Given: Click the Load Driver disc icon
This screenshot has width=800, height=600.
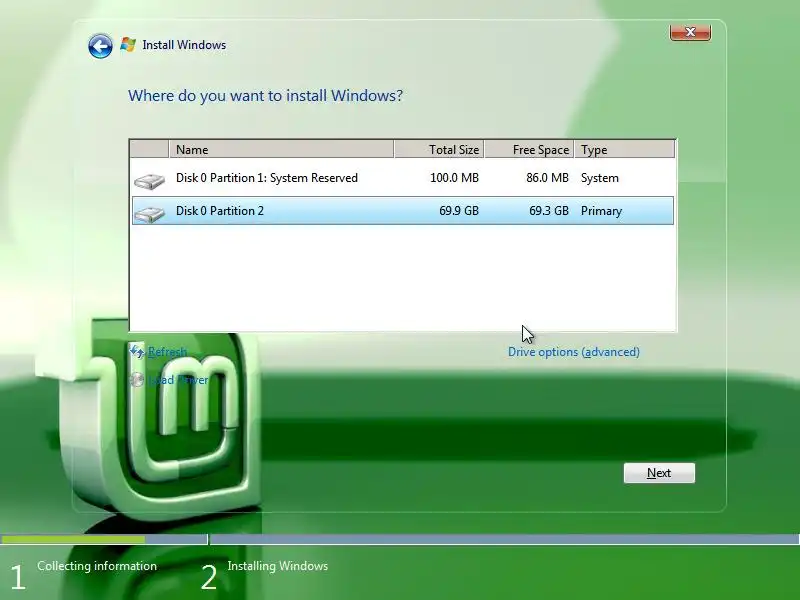Looking at the screenshot, I should pyautogui.click(x=137, y=380).
